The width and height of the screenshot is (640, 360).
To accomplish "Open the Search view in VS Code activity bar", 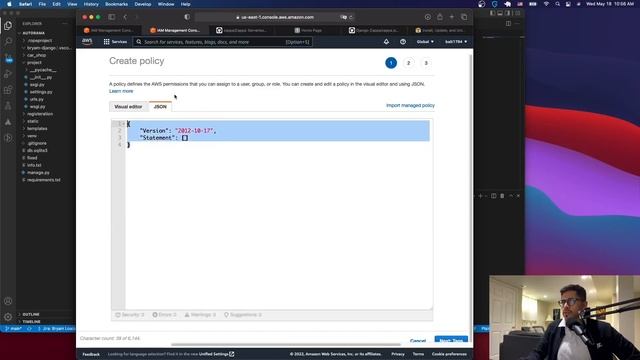I will tap(8, 41).
